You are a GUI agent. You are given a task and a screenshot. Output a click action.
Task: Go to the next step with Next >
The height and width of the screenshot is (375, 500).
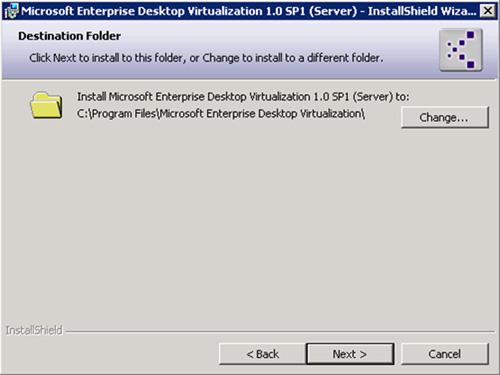(350, 354)
